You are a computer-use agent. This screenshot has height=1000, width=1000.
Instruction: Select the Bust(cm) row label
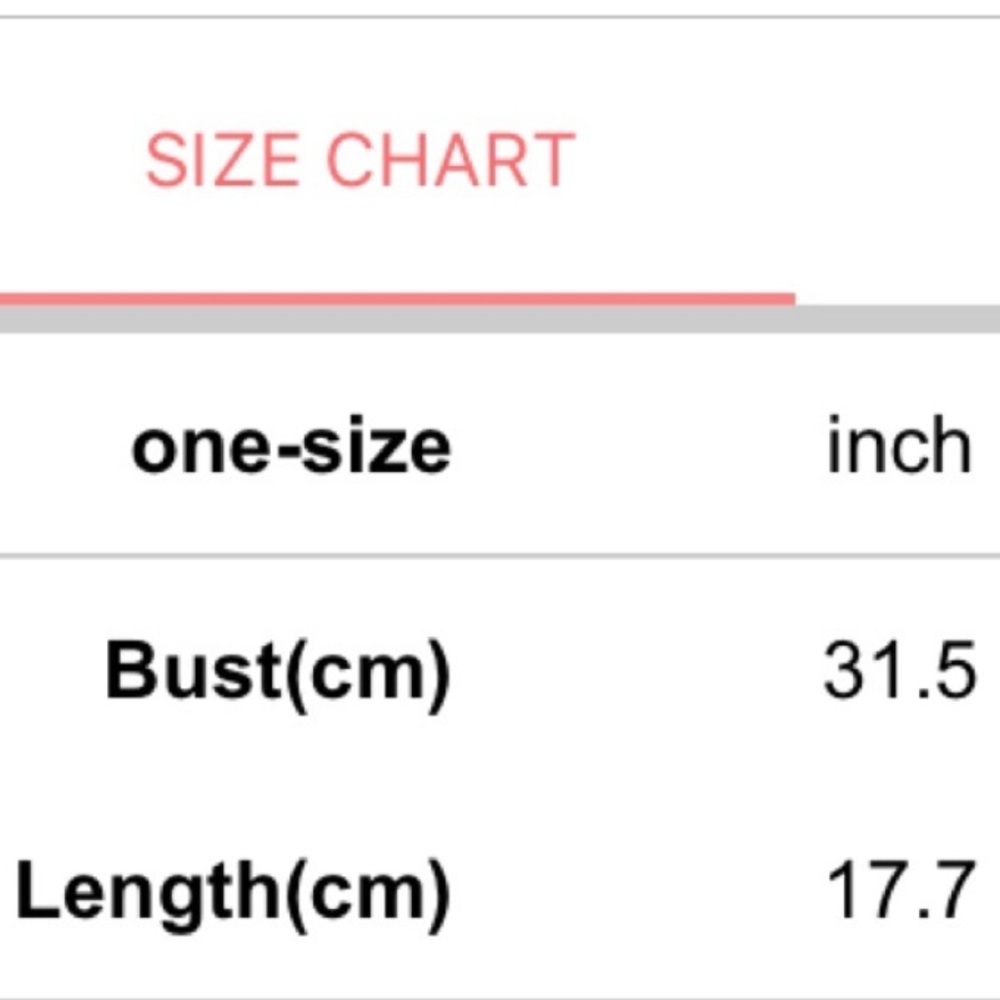click(278, 672)
